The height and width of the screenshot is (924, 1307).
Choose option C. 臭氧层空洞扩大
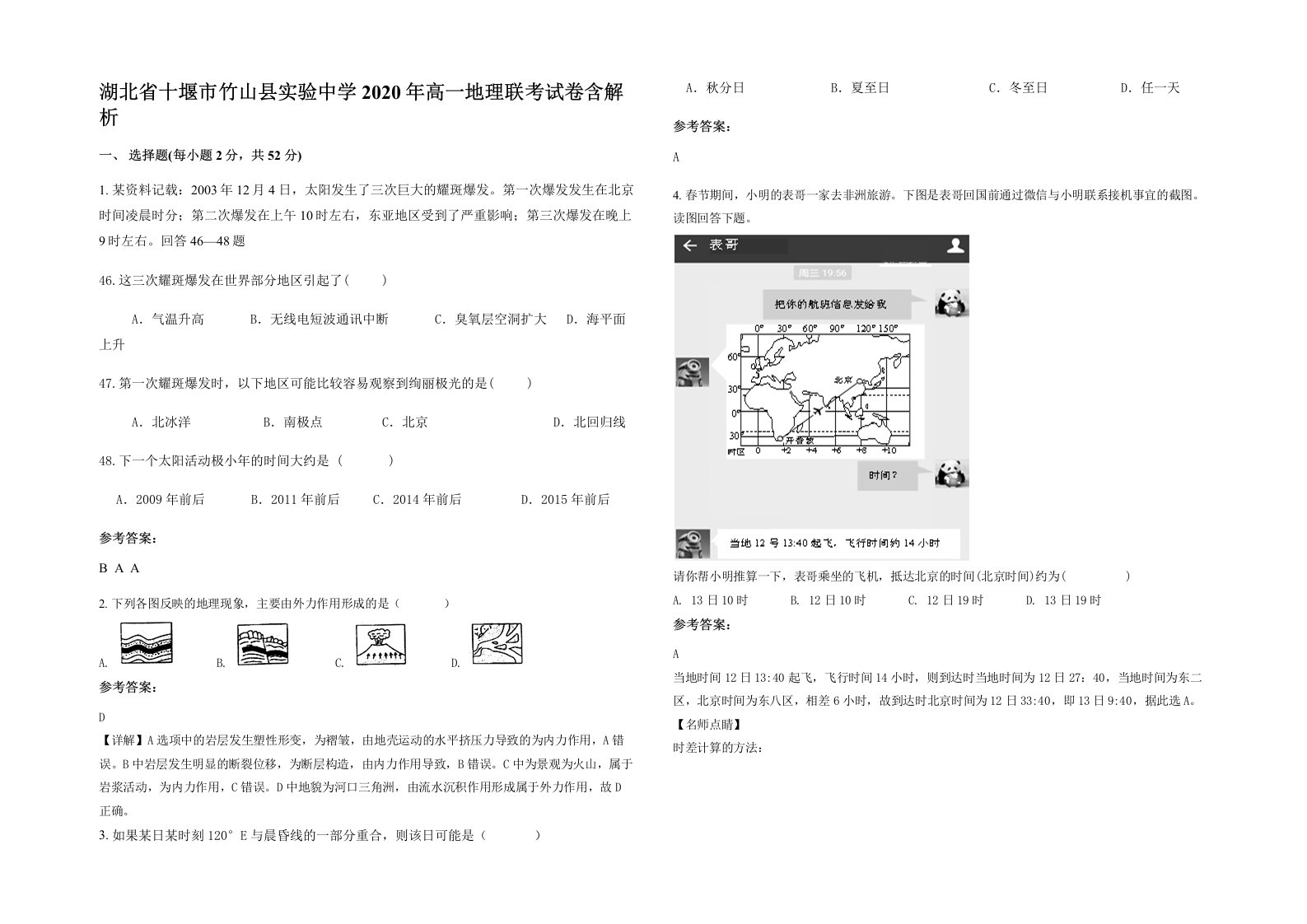(491, 319)
